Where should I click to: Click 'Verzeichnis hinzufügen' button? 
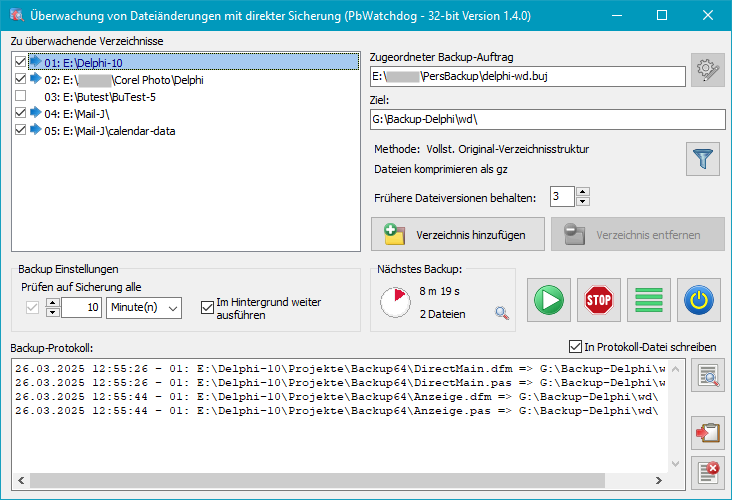458,234
